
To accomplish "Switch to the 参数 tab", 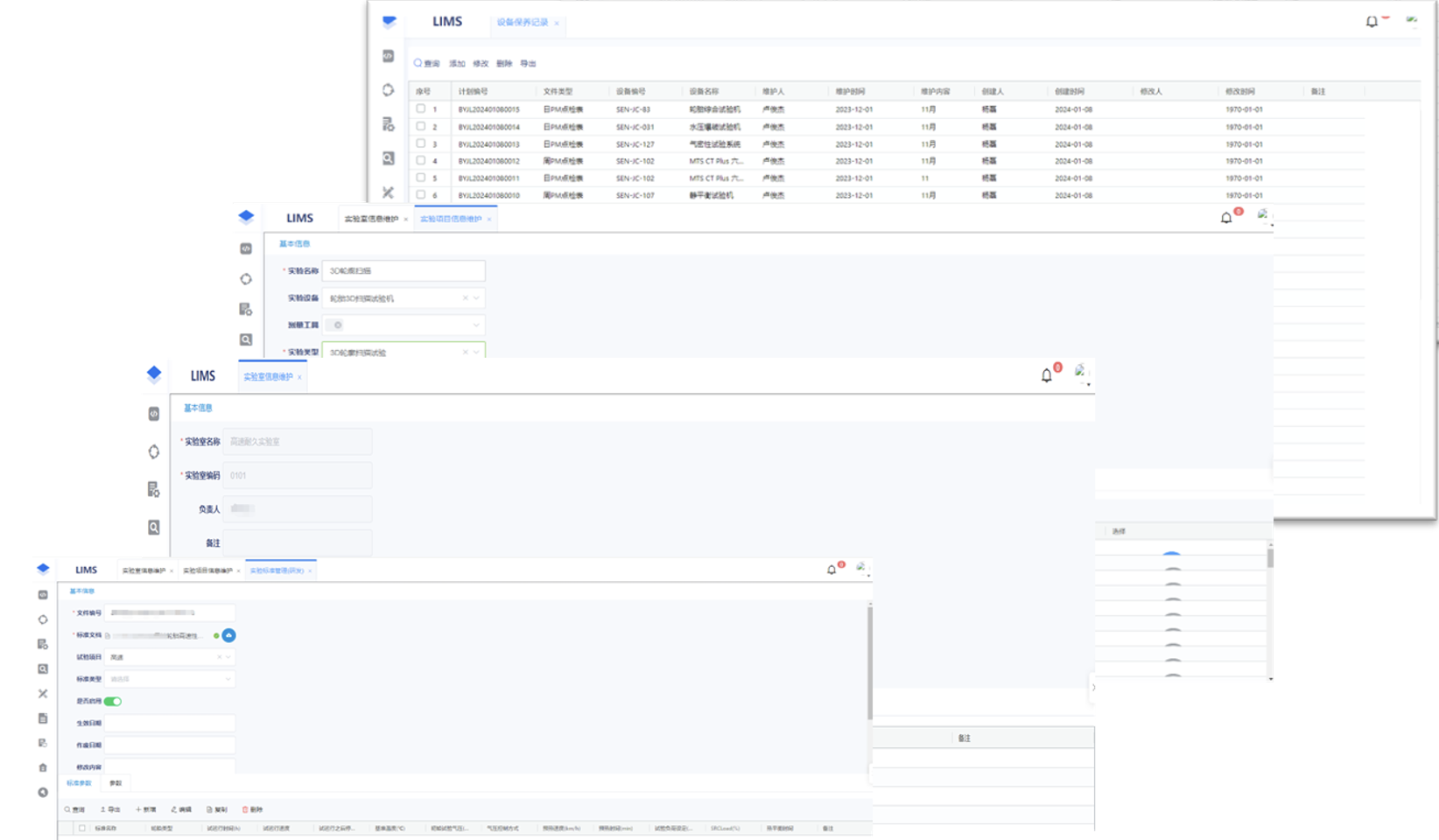I will (x=116, y=783).
